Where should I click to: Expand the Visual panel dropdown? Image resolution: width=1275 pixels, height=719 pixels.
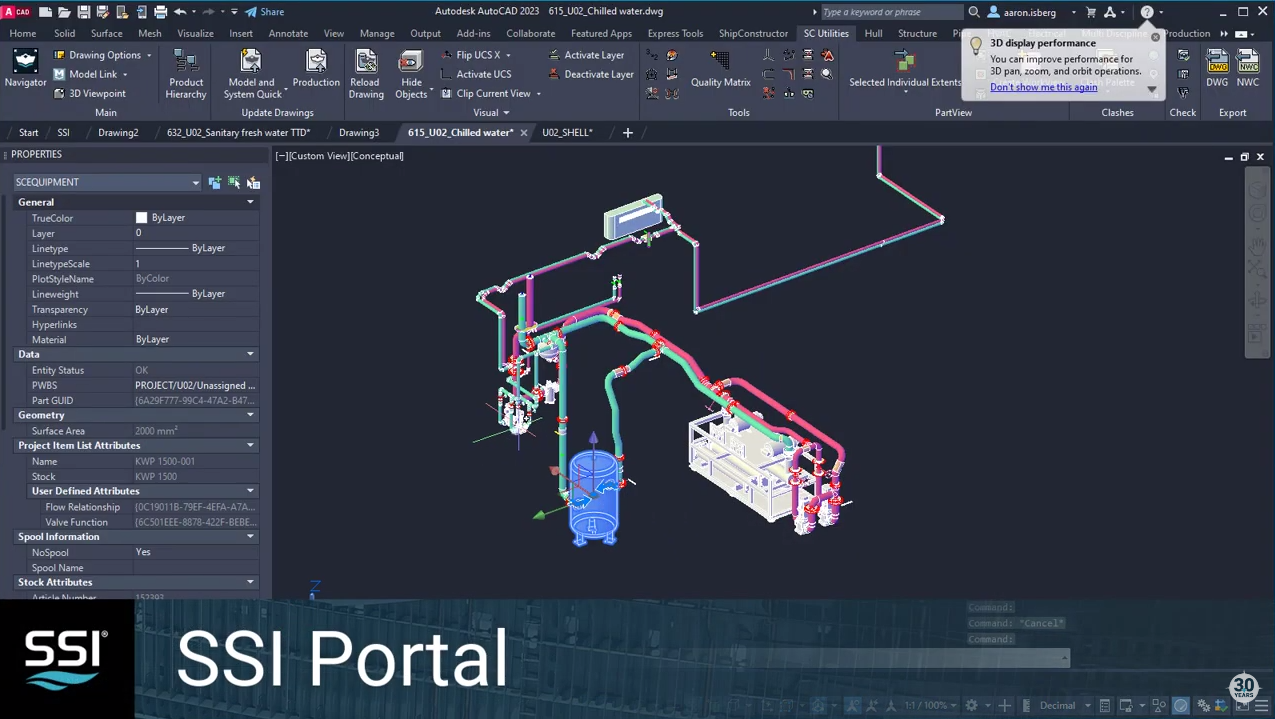(491, 113)
